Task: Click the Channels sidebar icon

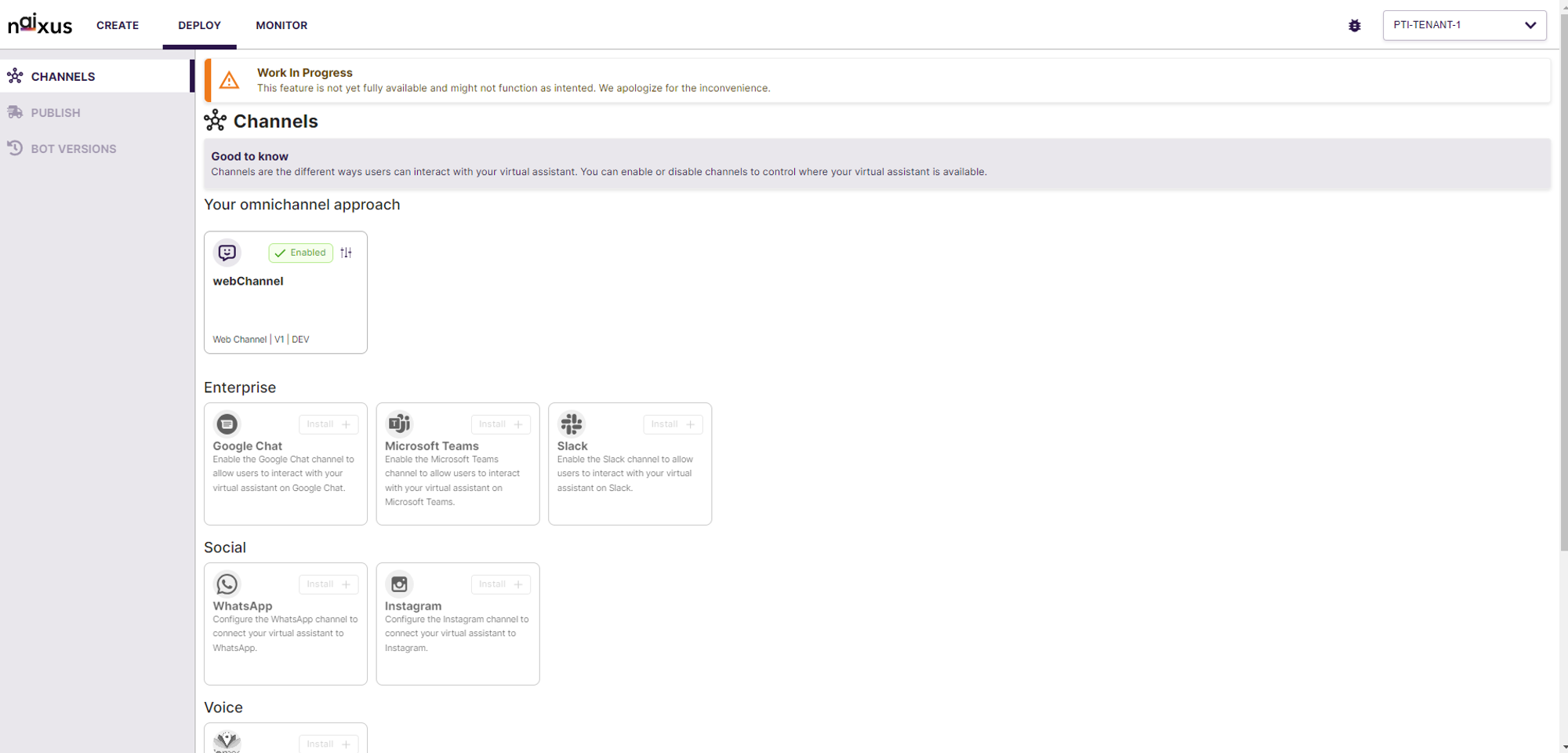Action: pyautogui.click(x=15, y=76)
